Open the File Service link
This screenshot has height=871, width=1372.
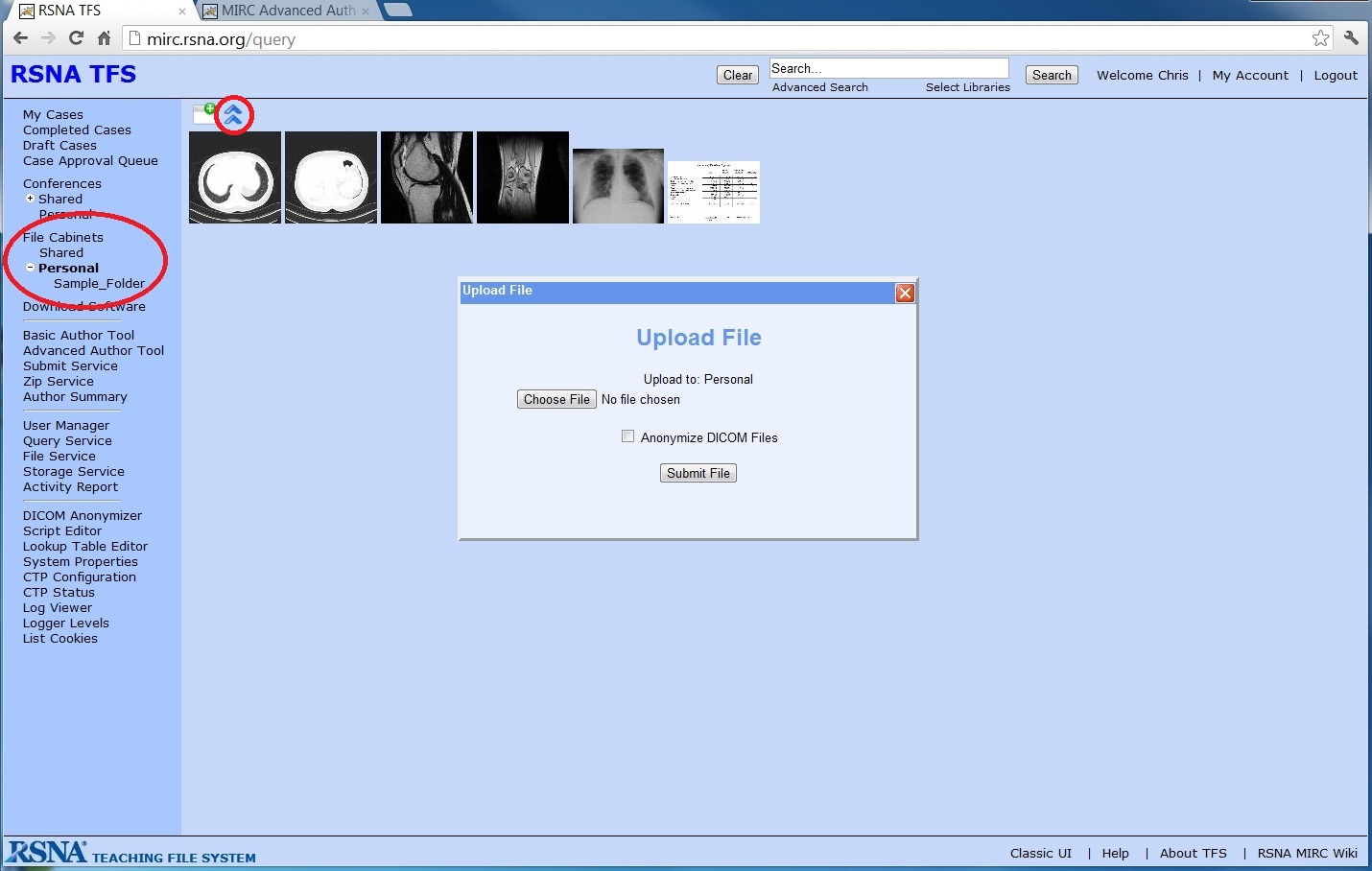pyautogui.click(x=59, y=456)
